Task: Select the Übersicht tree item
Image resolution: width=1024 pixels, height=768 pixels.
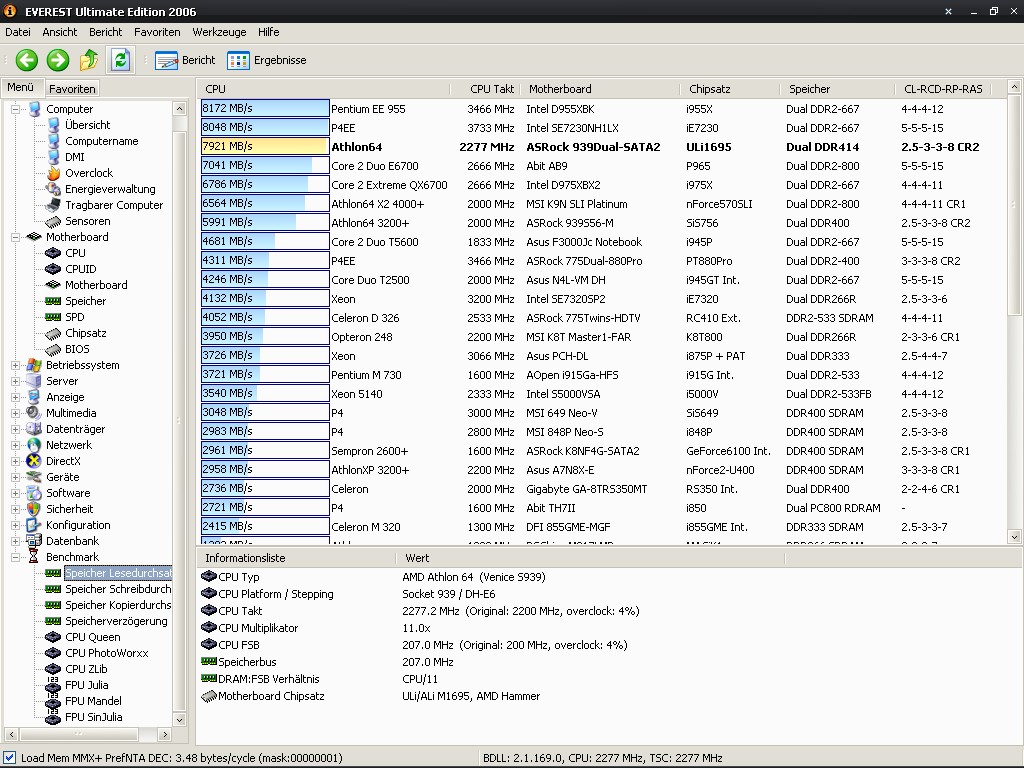Action: [88, 125]
